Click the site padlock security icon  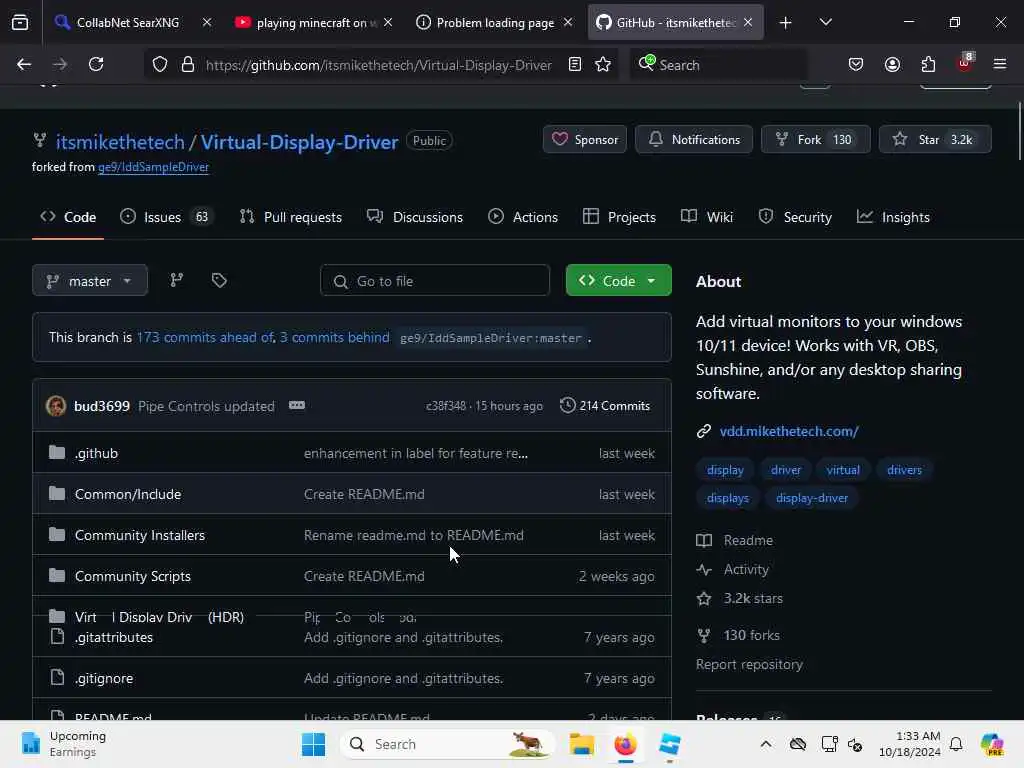tap(188, 65)
